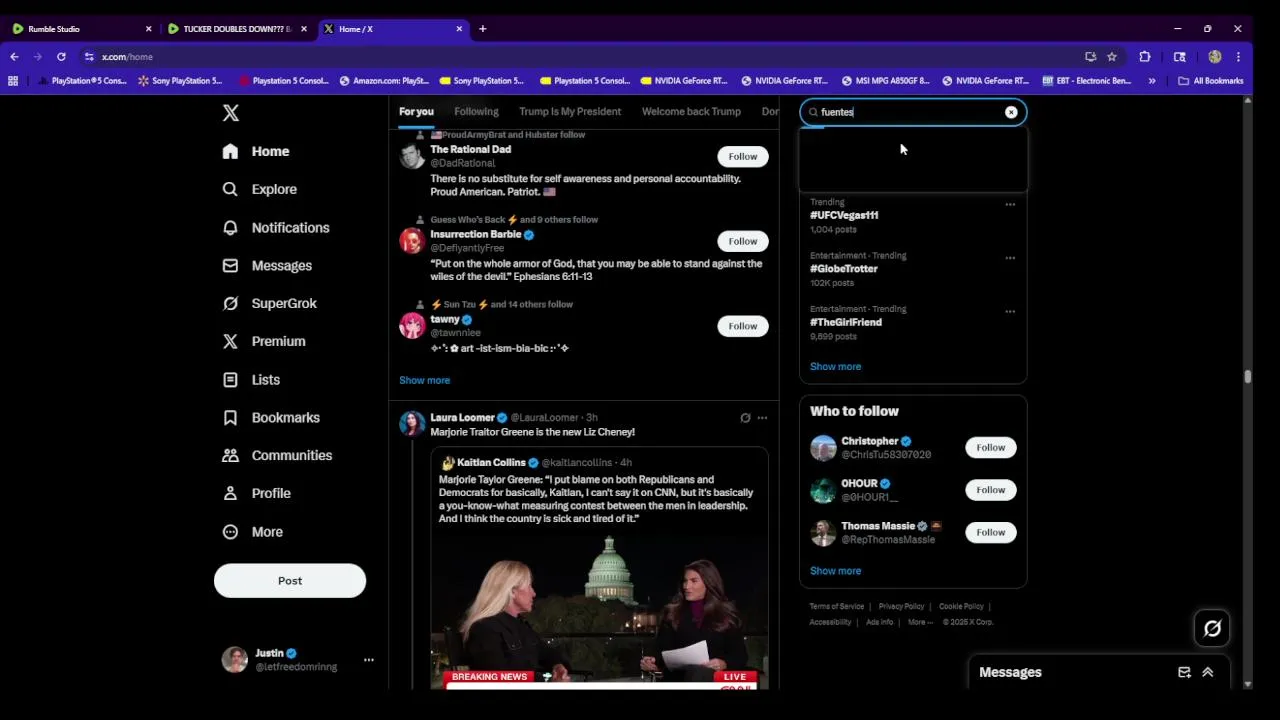The height and width of the screenshot is (720, 1280).
Task: Open new browser tab
Action: pos(482,29)
